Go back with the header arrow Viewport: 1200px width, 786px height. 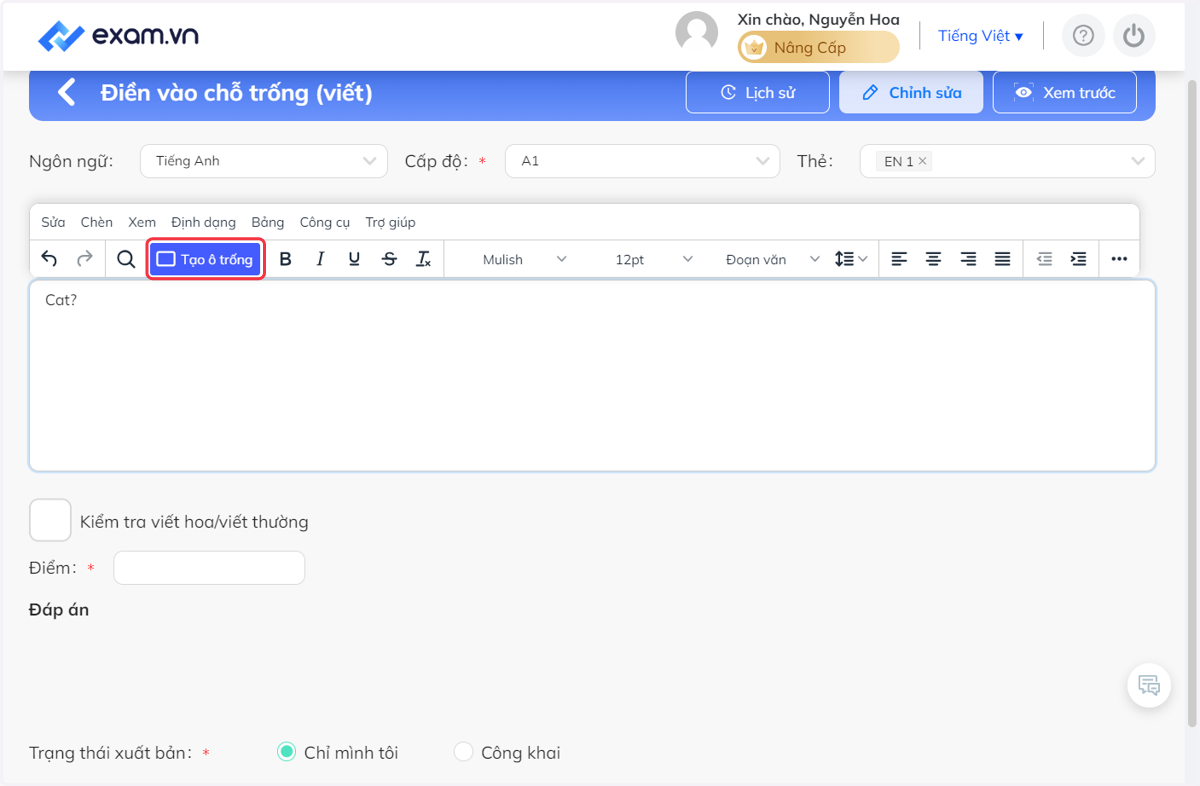66,93
